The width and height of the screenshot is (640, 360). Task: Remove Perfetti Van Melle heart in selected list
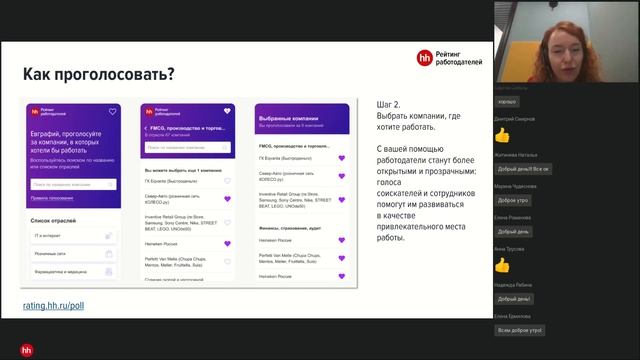click(x=342, y=258)
